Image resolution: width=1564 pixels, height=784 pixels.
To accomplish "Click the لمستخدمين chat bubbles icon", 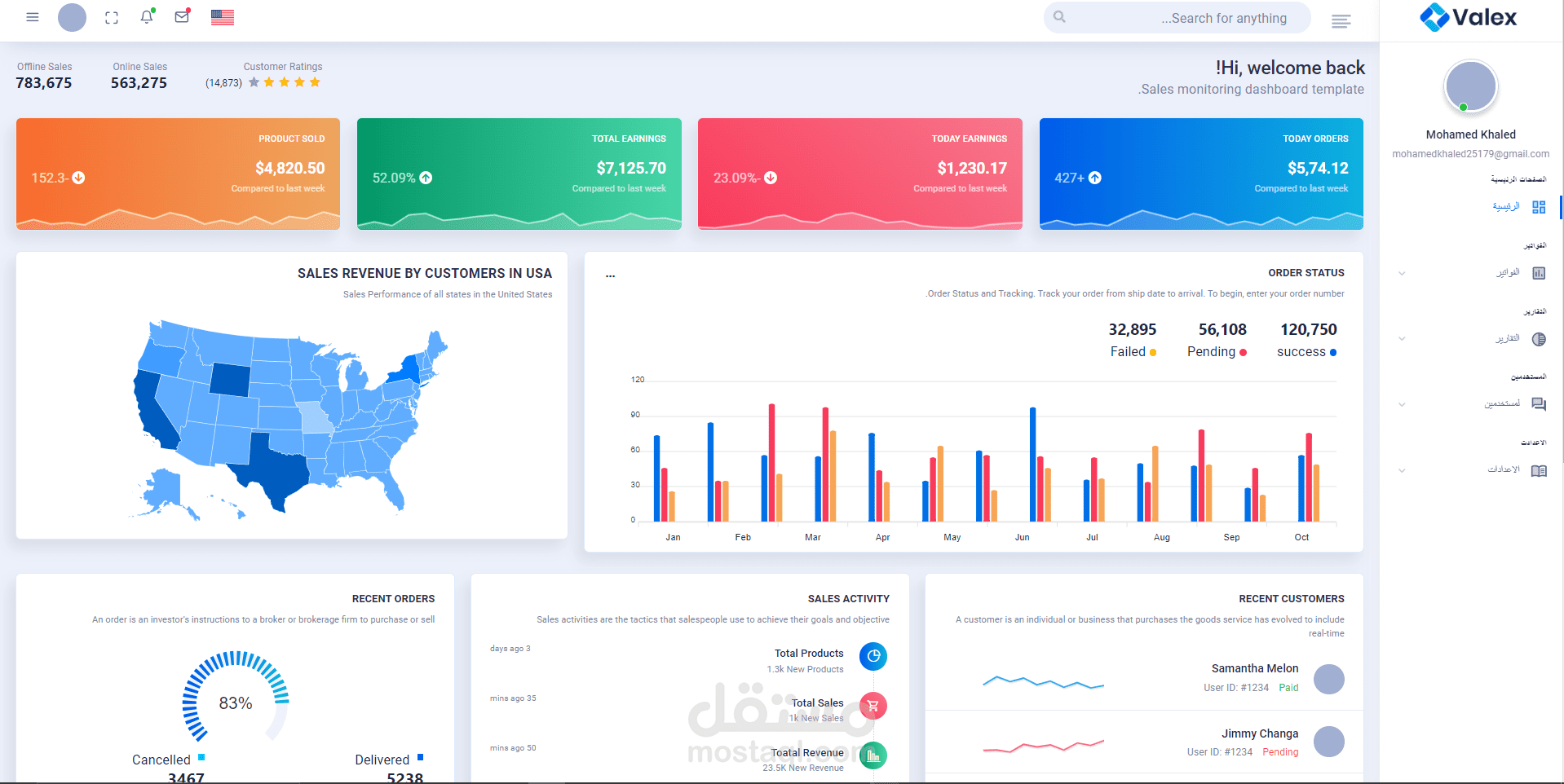I will (1539, 404).
